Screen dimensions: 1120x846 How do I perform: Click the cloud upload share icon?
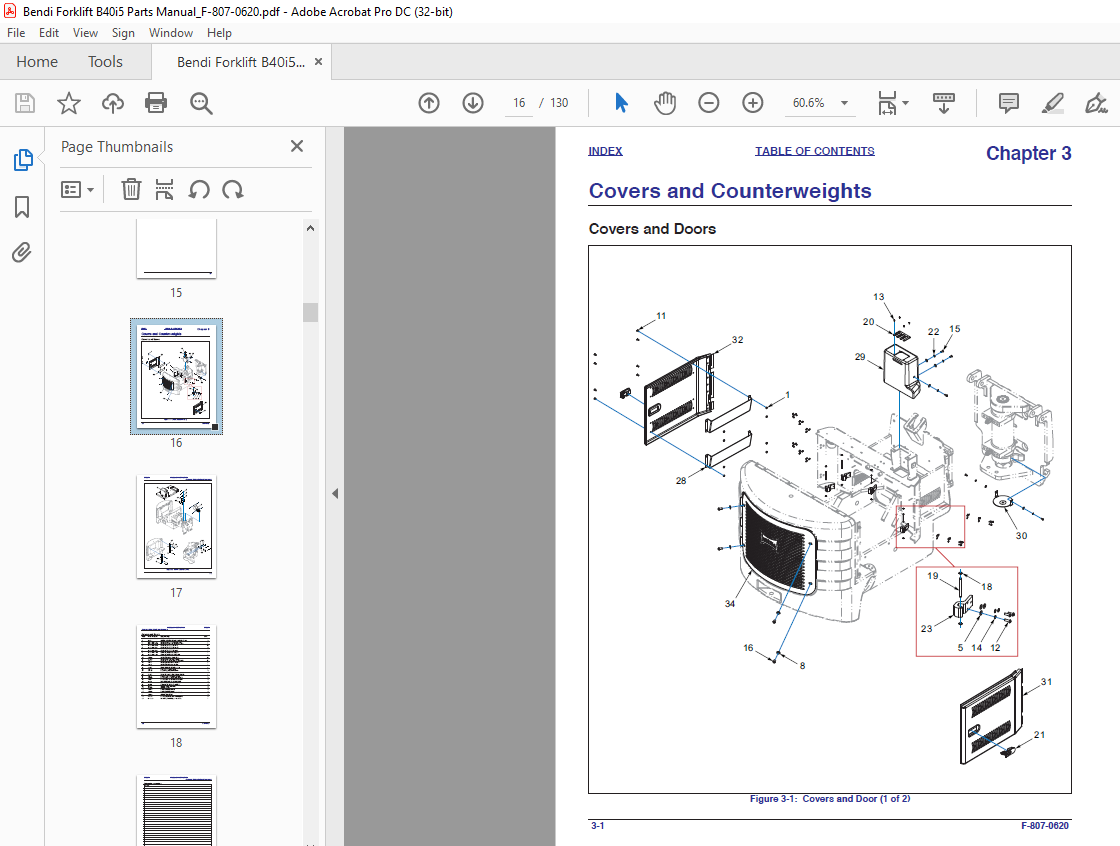(x=112, y=103)
